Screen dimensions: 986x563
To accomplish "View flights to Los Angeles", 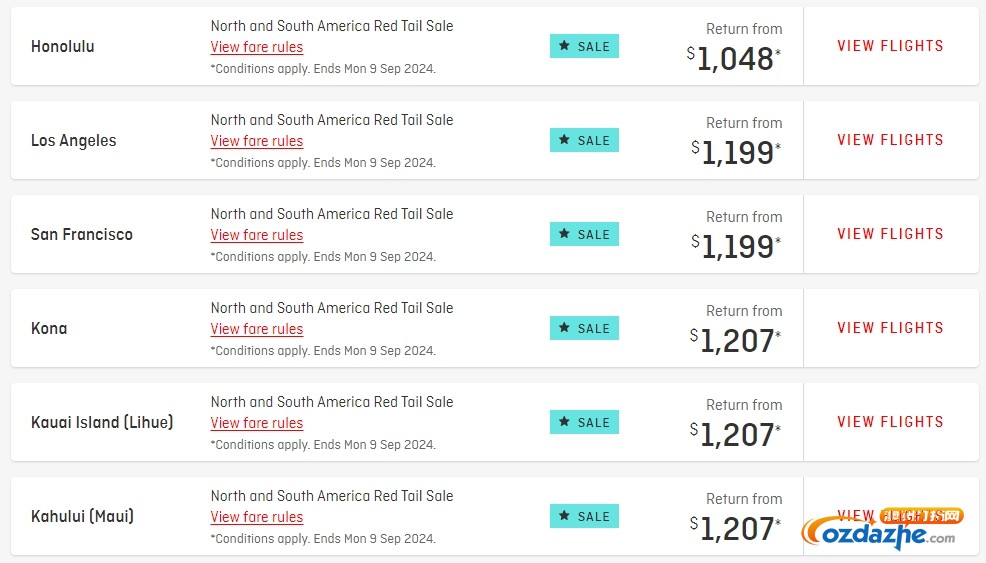I will [890, 140].
